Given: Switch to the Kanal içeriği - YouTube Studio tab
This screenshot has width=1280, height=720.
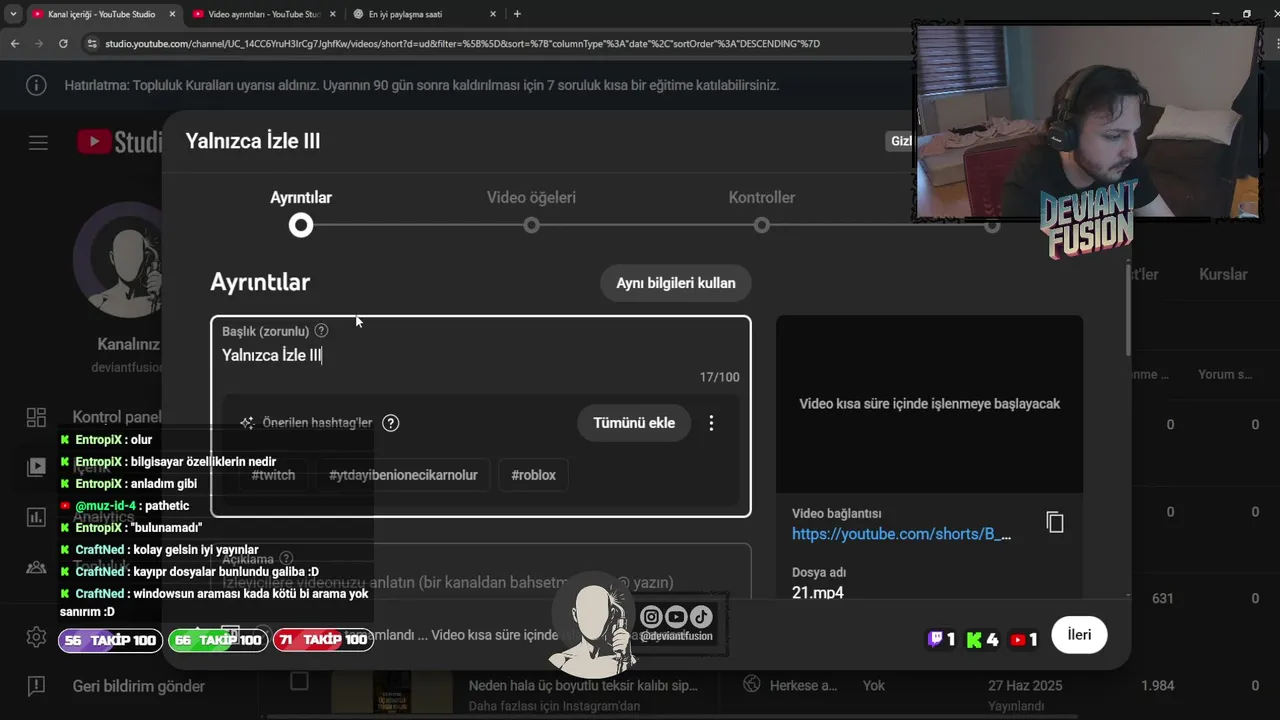Looking at the screenshot, I should point(102,14).
